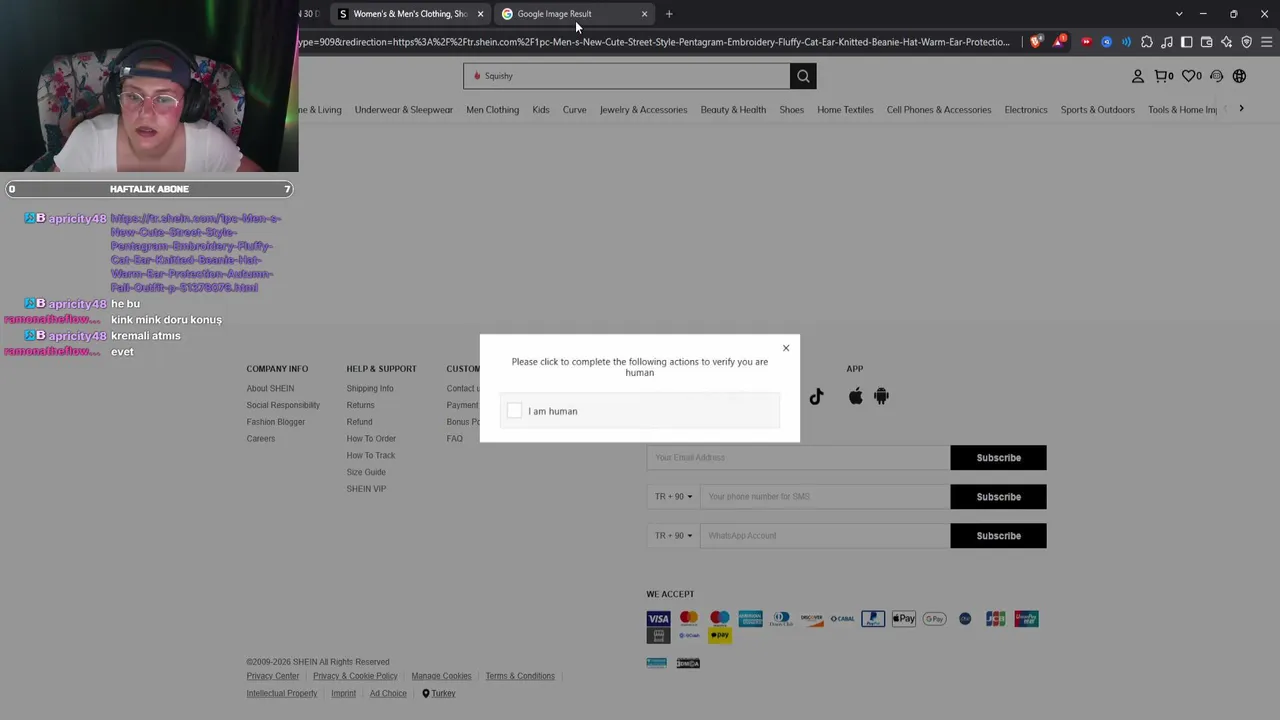1280x720 pixels.
Task: Expand the tab search chevron in title bar
Action: pyautogui.click(x=1179, y=14)
